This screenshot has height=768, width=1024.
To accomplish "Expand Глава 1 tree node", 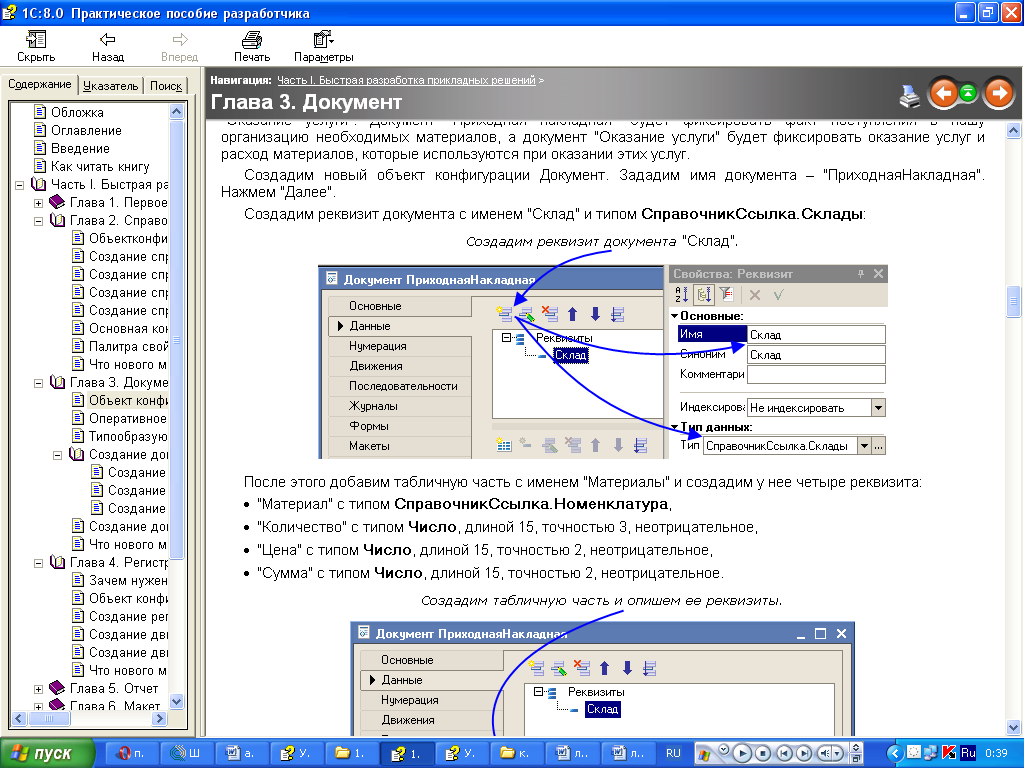I will 38,203.
